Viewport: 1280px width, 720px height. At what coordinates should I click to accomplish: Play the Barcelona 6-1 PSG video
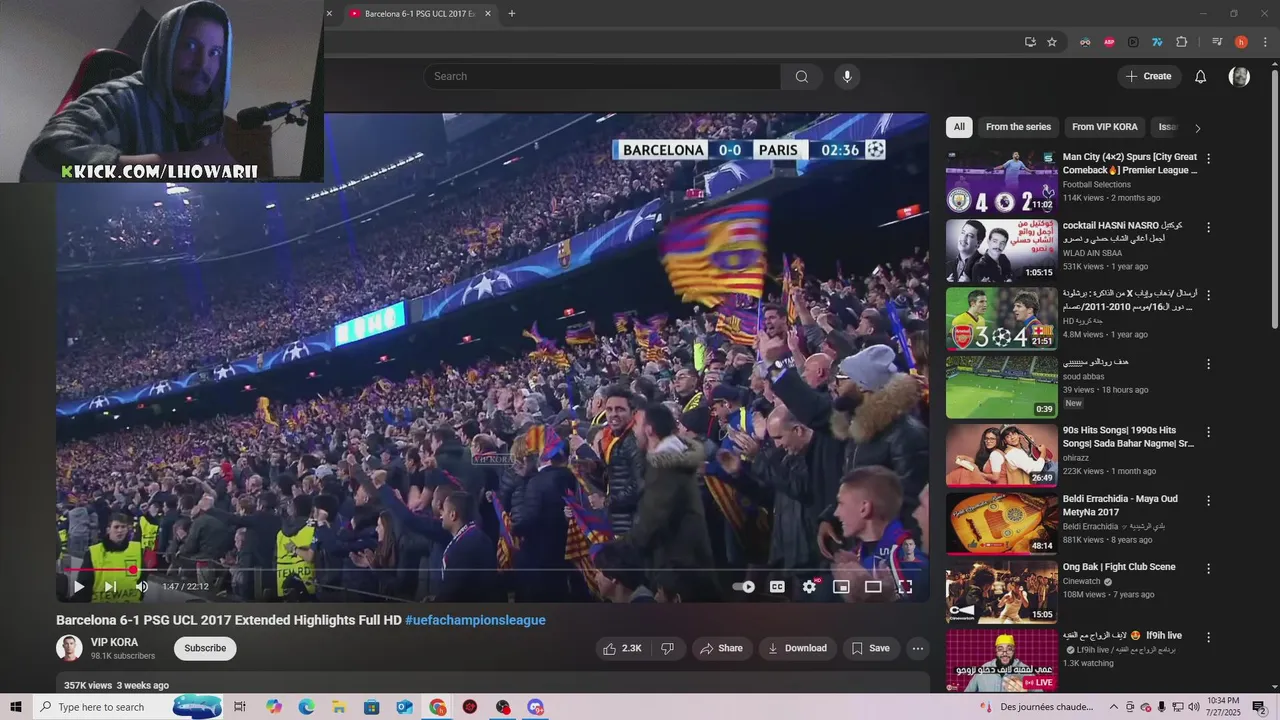78,587
